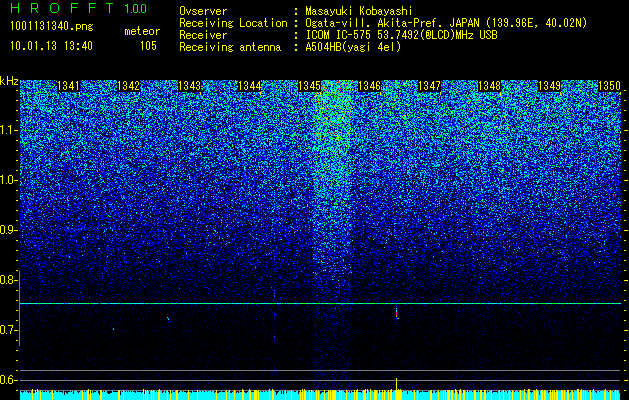Click the 1347 time marker
The height and width of the screenshot is (400, 629).
tap(429, 86)
